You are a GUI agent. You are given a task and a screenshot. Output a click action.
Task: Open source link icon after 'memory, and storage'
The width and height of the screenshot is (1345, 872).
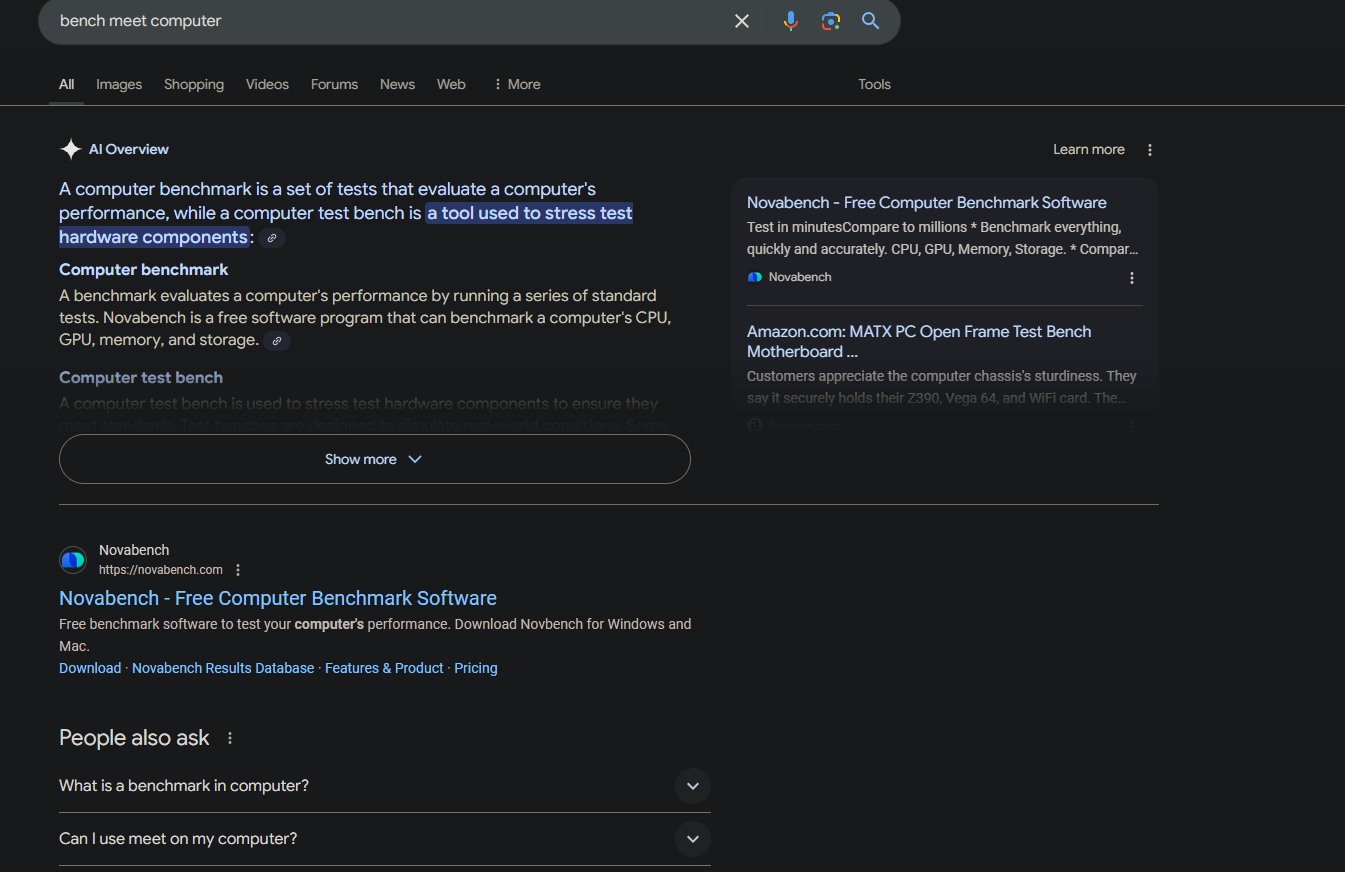[278, 341]
